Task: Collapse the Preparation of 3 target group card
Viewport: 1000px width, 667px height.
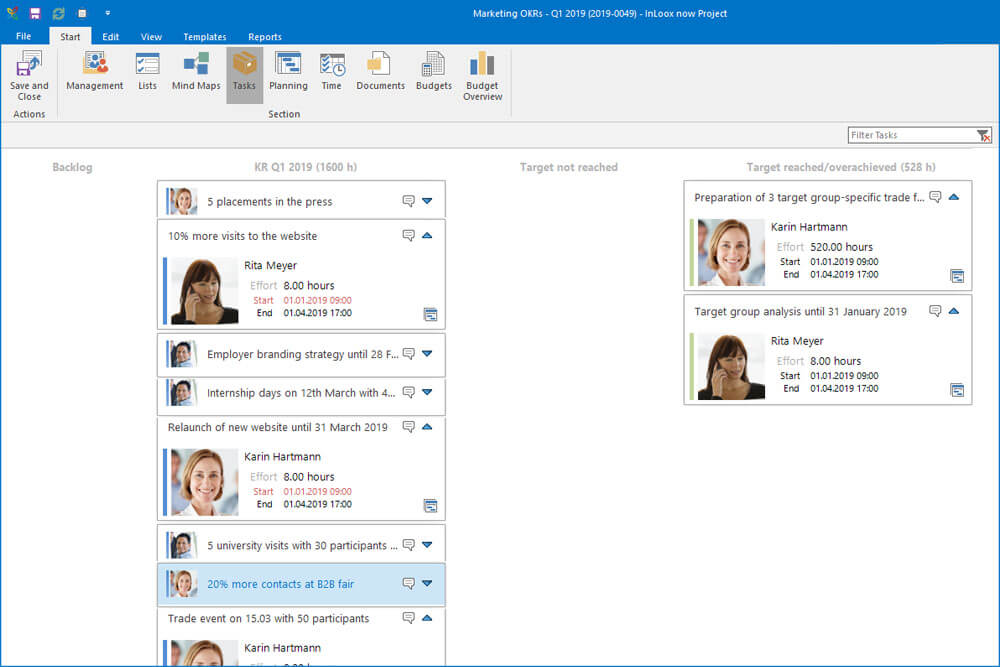Action: (x=954, y=196)
